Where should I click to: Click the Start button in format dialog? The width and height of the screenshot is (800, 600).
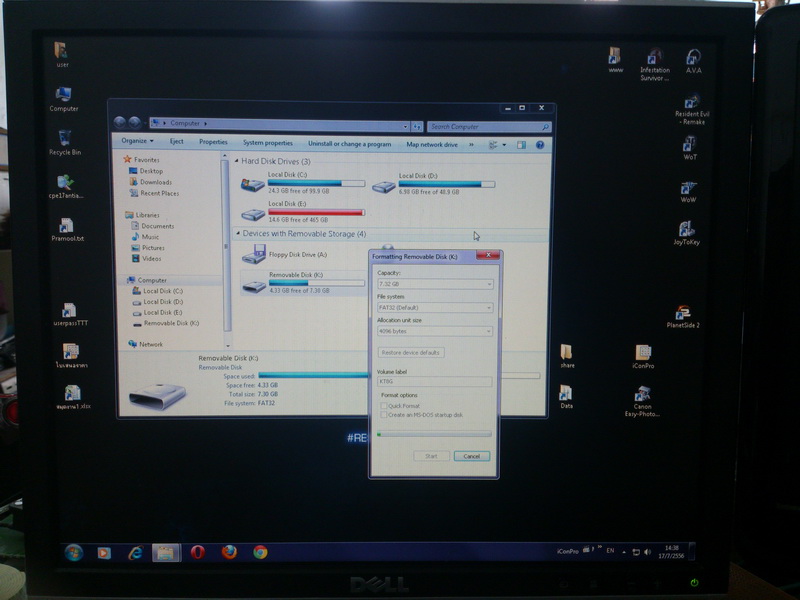pos(431,456)
